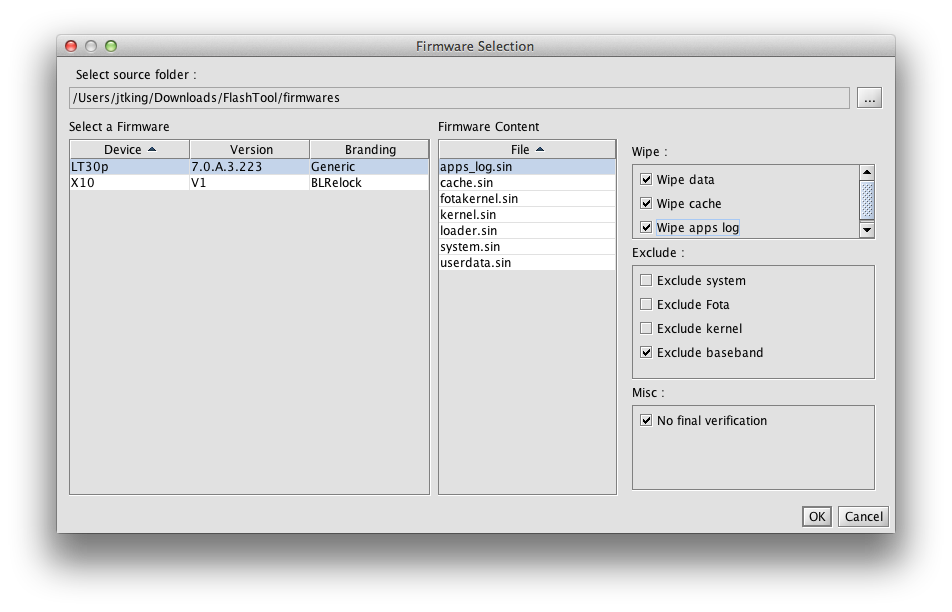Sort firmware list by Branding header
The height and width of the screenshot is (612, 952).
click(x=369, y=149)
